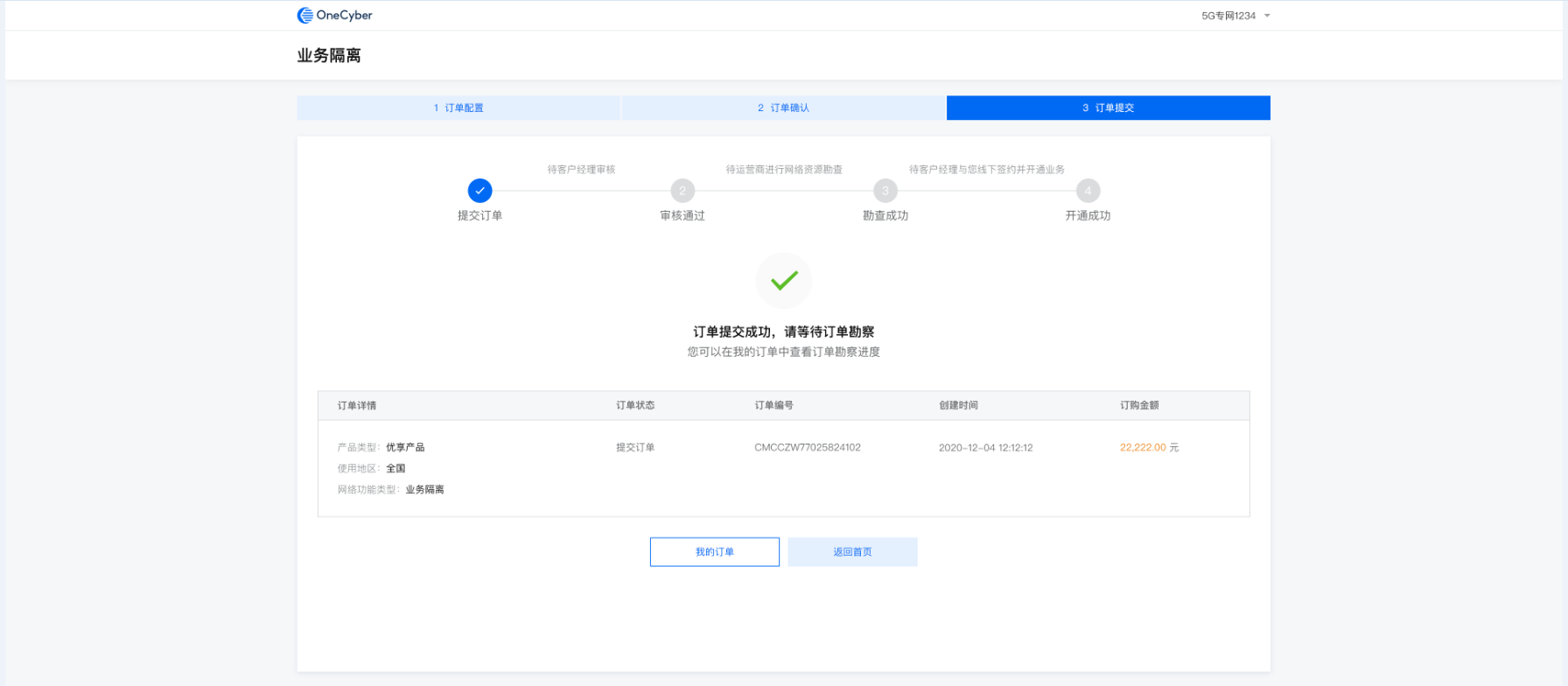This screenshot has height=686, width=1568.
Task: Click order number CMCCZW77025824102
Action: point(807,447)
